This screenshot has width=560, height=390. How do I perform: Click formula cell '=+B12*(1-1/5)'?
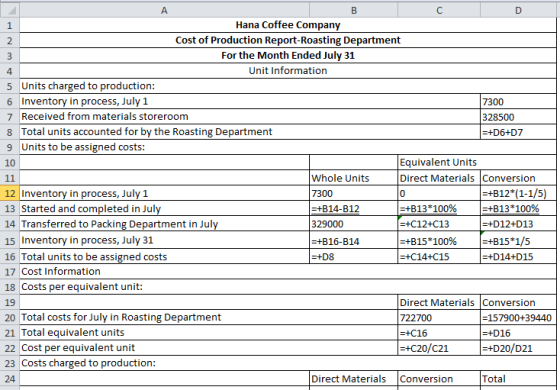518,193
